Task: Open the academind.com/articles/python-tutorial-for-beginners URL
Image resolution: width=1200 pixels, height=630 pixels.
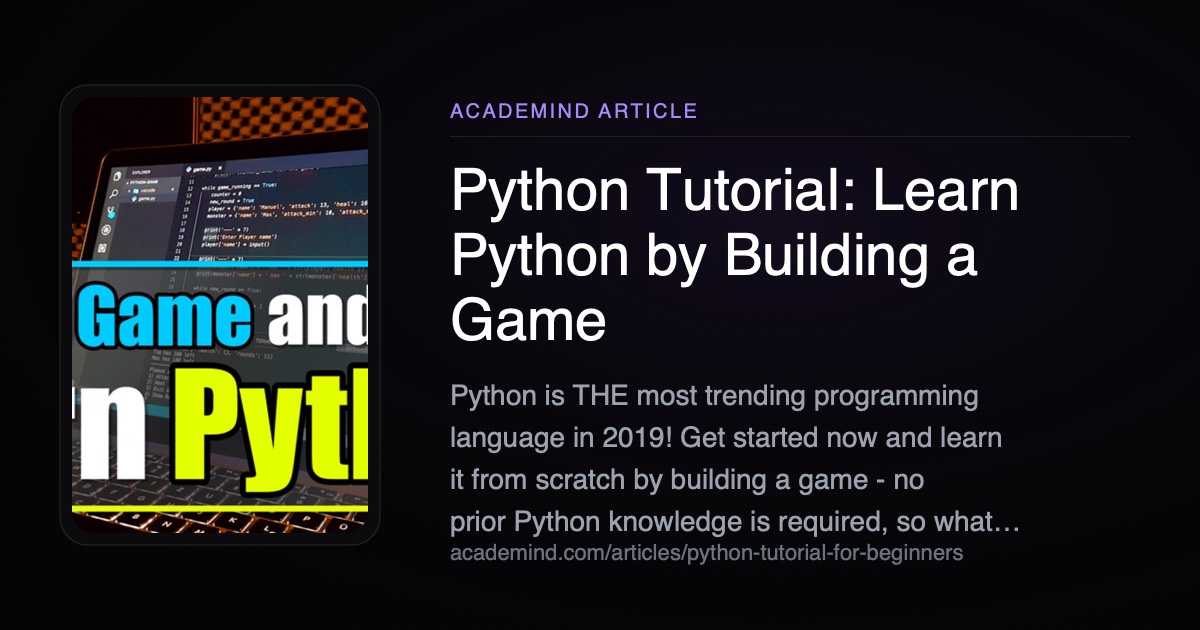Action: [706, 553]
